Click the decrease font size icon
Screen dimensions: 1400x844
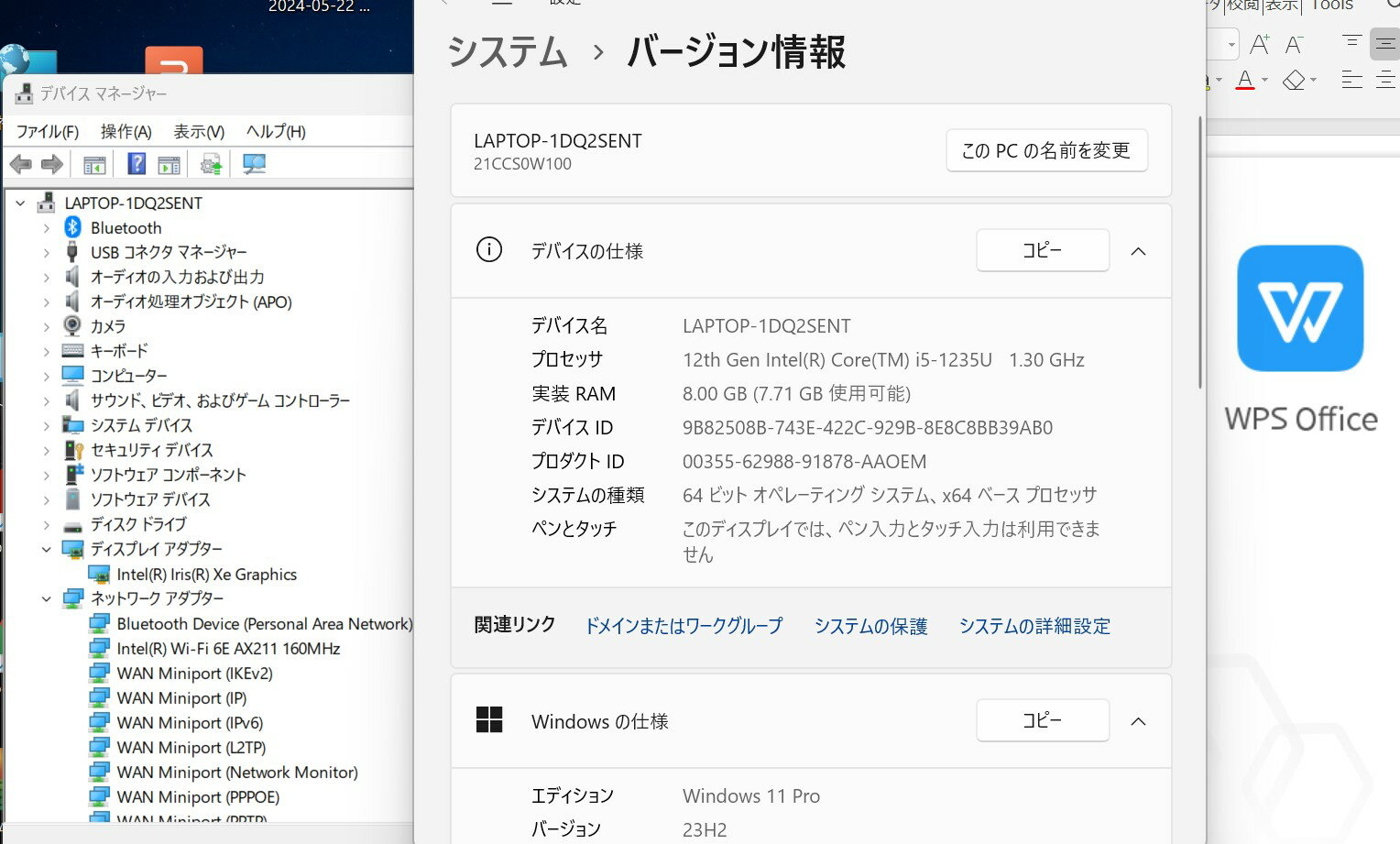pos(1295,44)
